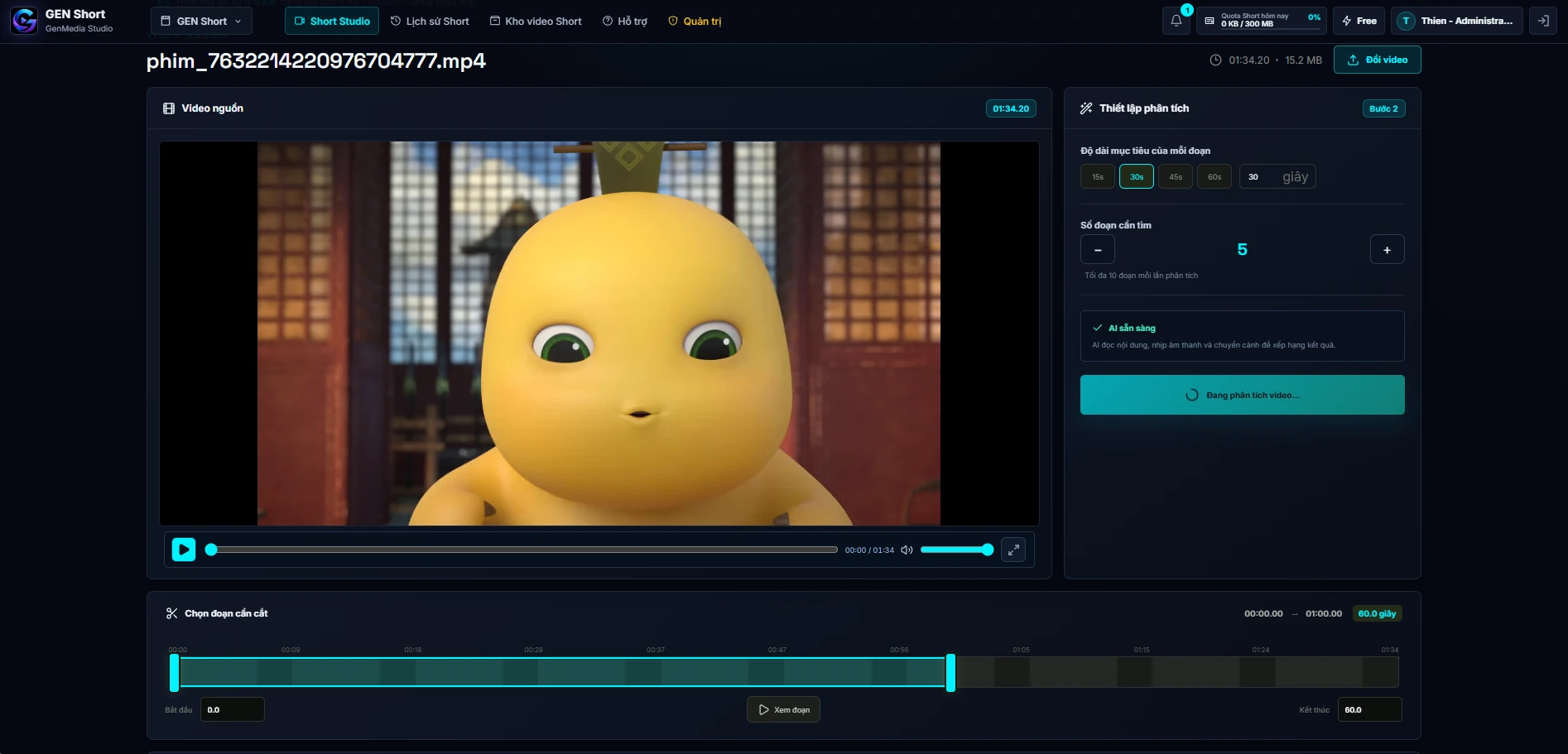Click the AI sẵn sàng status text
Screen dimensions: 1568x754
(1132, 328)
